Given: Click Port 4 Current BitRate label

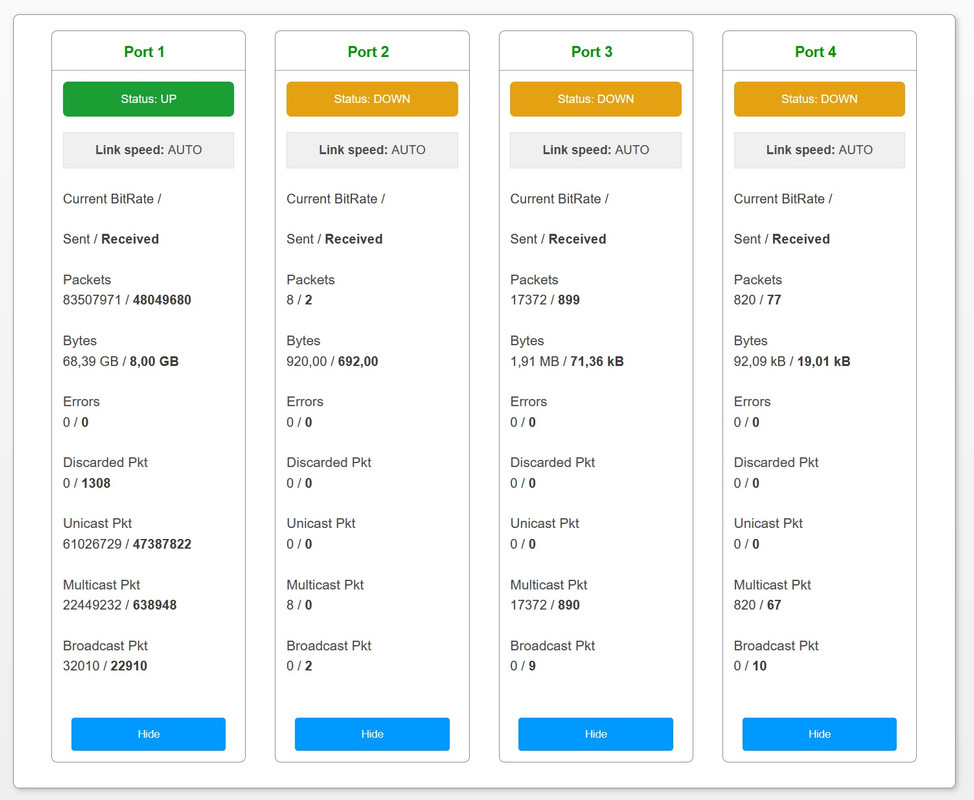Looking at the screenshot, I should coord(783,199).
